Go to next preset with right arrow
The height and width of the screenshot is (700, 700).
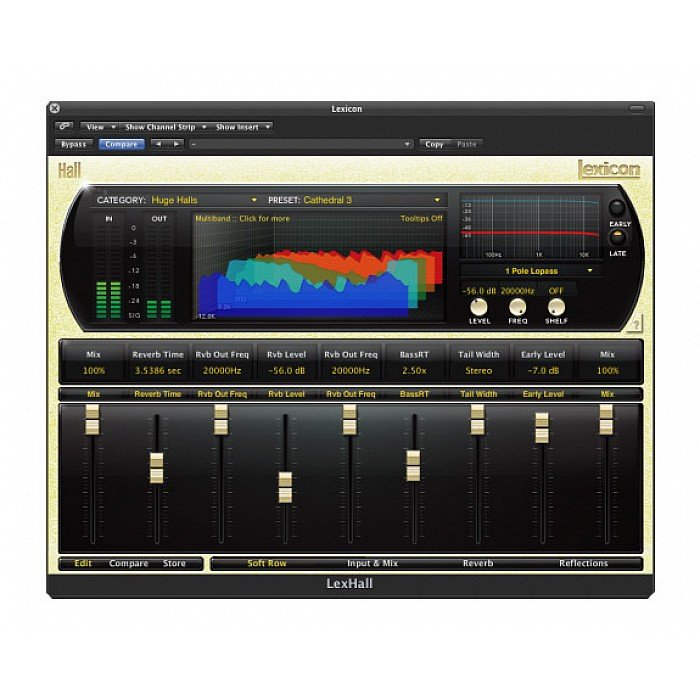tap(177, 144)
